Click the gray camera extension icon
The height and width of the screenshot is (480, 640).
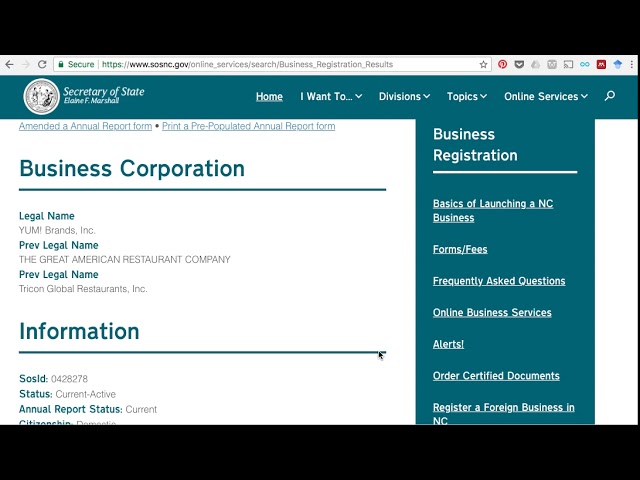coord(552,64)
